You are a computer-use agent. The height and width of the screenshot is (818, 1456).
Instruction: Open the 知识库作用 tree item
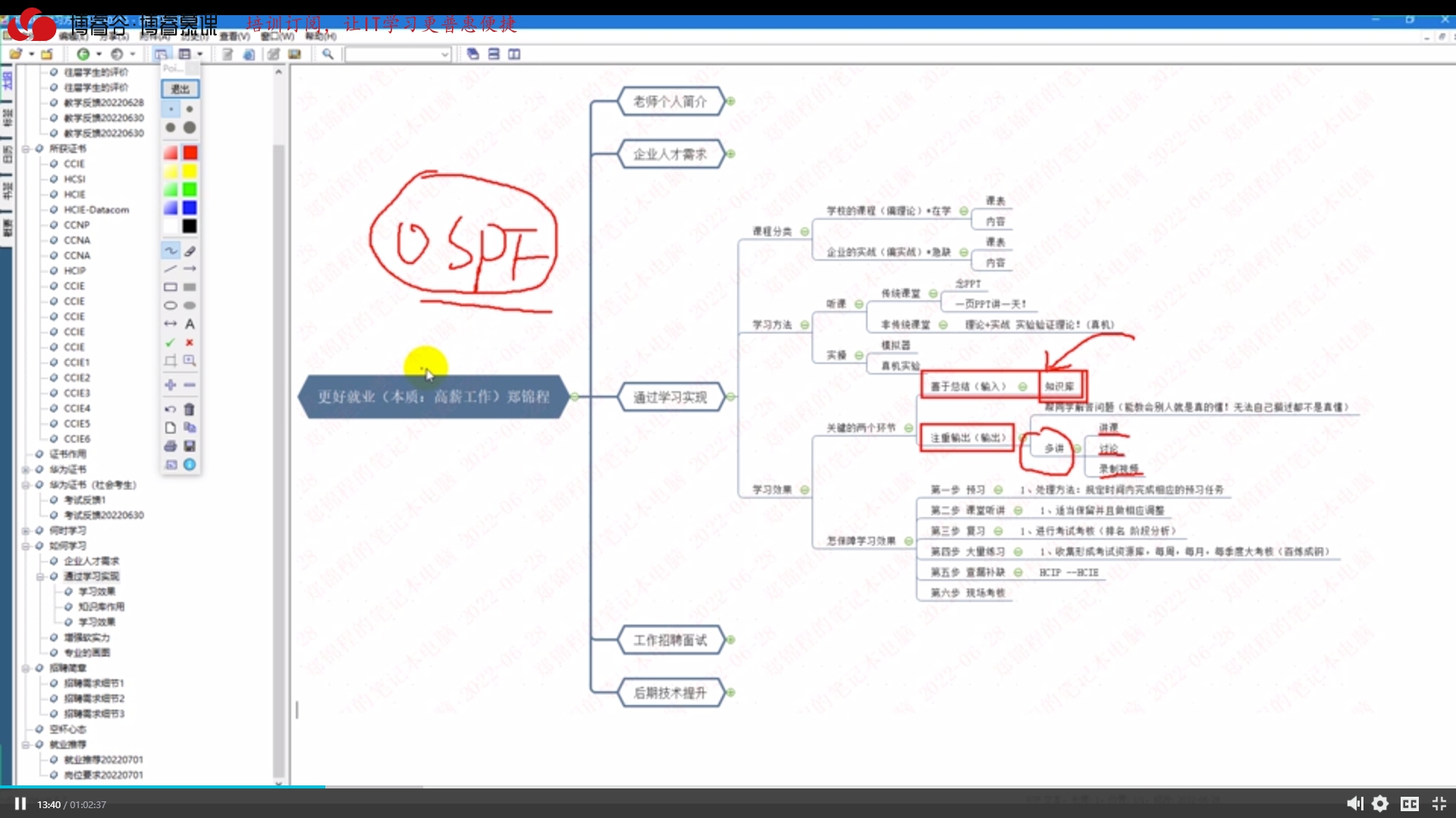tap(101, 606)
